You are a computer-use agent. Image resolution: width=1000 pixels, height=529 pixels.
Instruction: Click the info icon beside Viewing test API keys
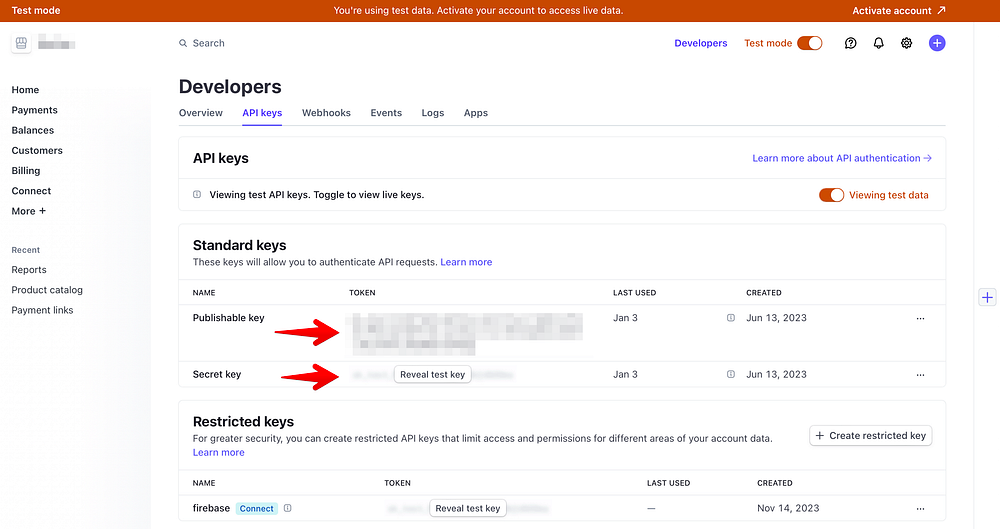197,195
